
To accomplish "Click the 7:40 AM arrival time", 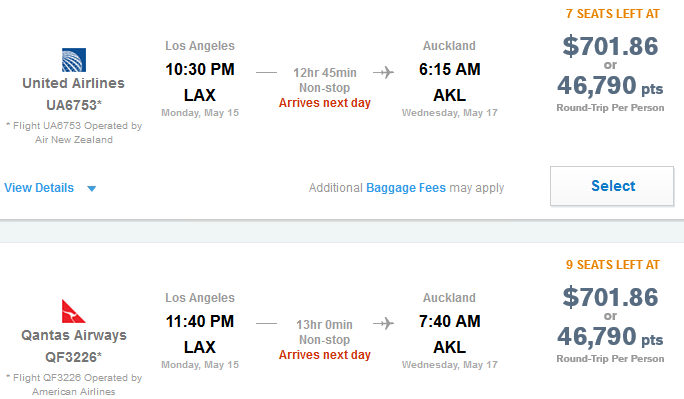I will (450, 321).
